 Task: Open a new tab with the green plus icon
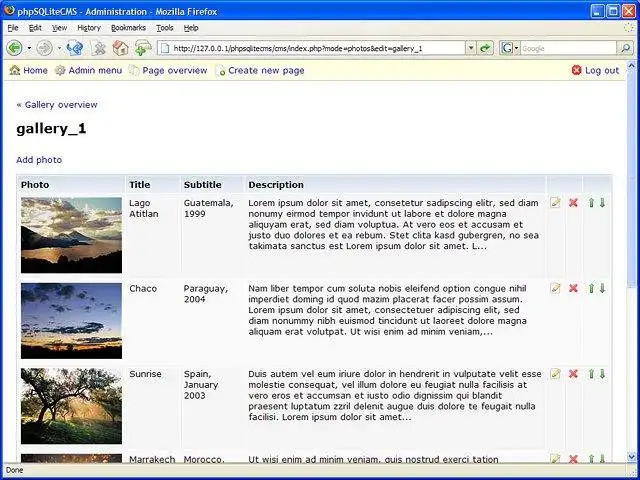click(x=143, y=48)
